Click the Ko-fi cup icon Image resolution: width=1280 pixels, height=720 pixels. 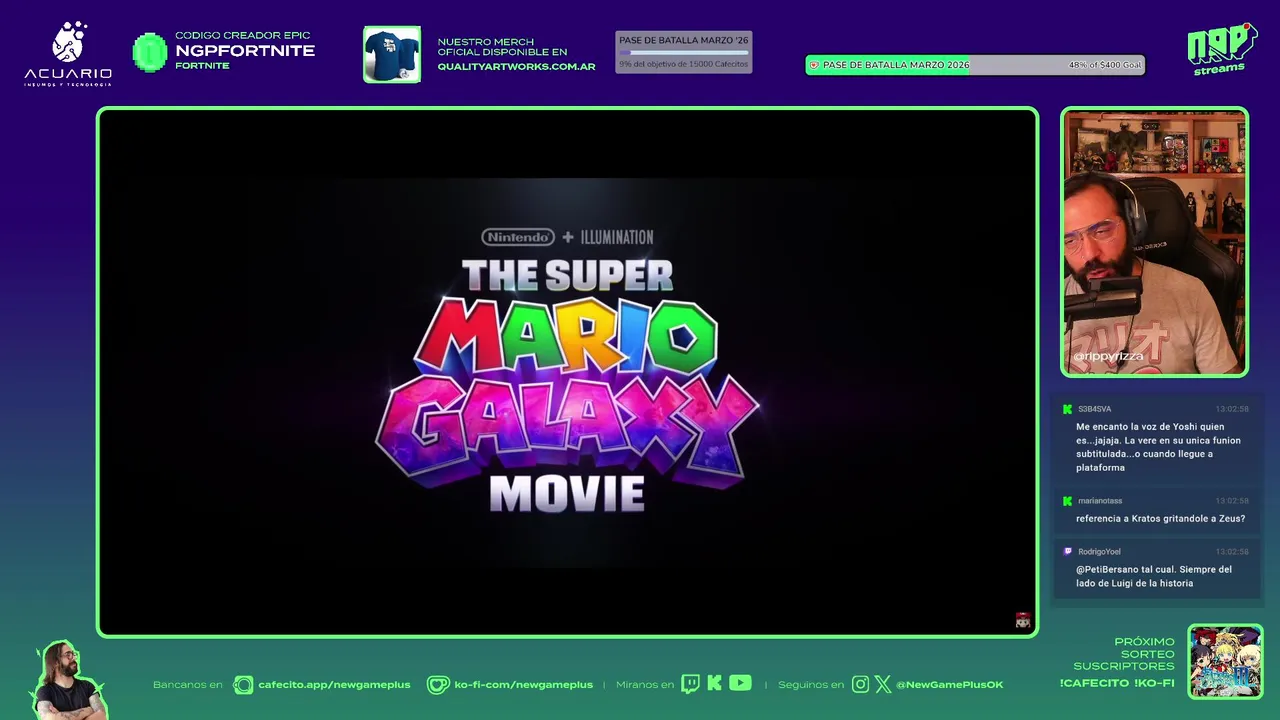tap(438, 685)
